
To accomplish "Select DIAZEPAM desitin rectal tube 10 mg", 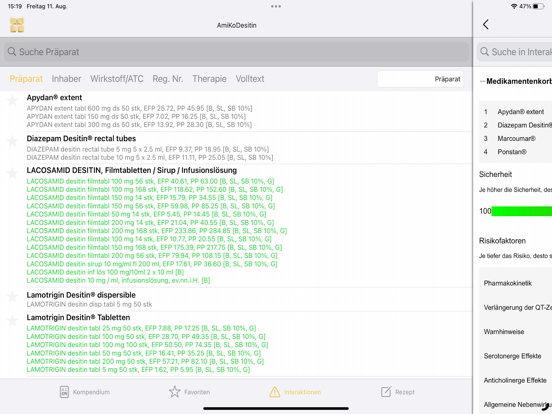I will (x=150, y=157).
